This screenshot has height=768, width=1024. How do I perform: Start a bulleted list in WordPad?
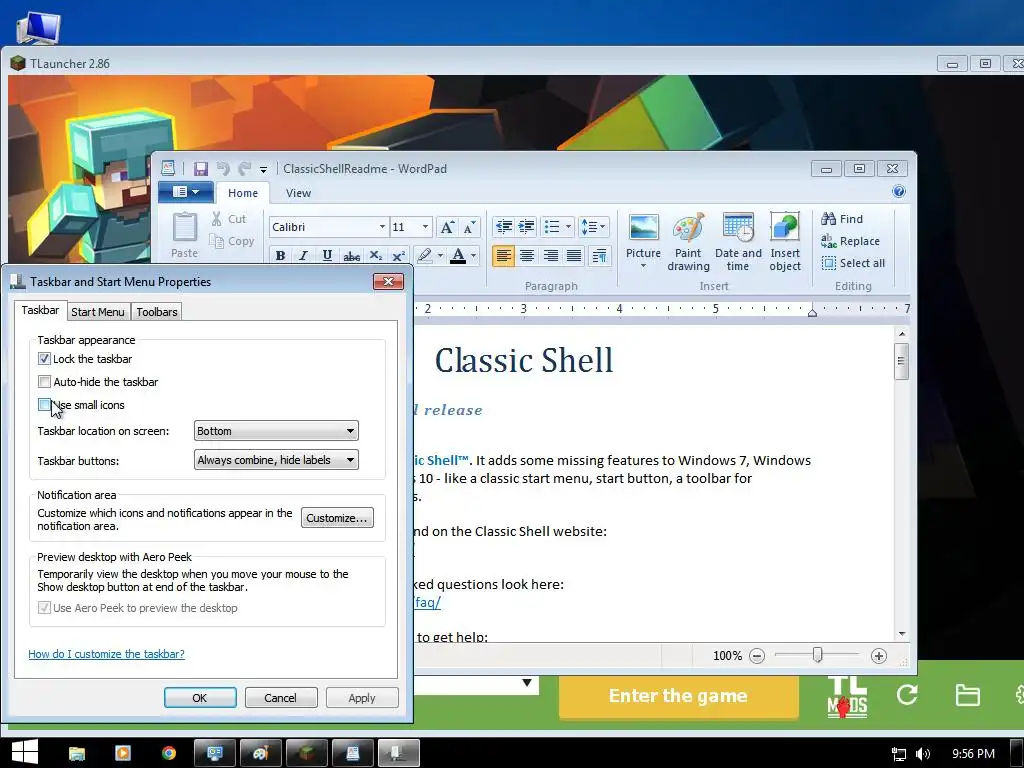[552, 227]
